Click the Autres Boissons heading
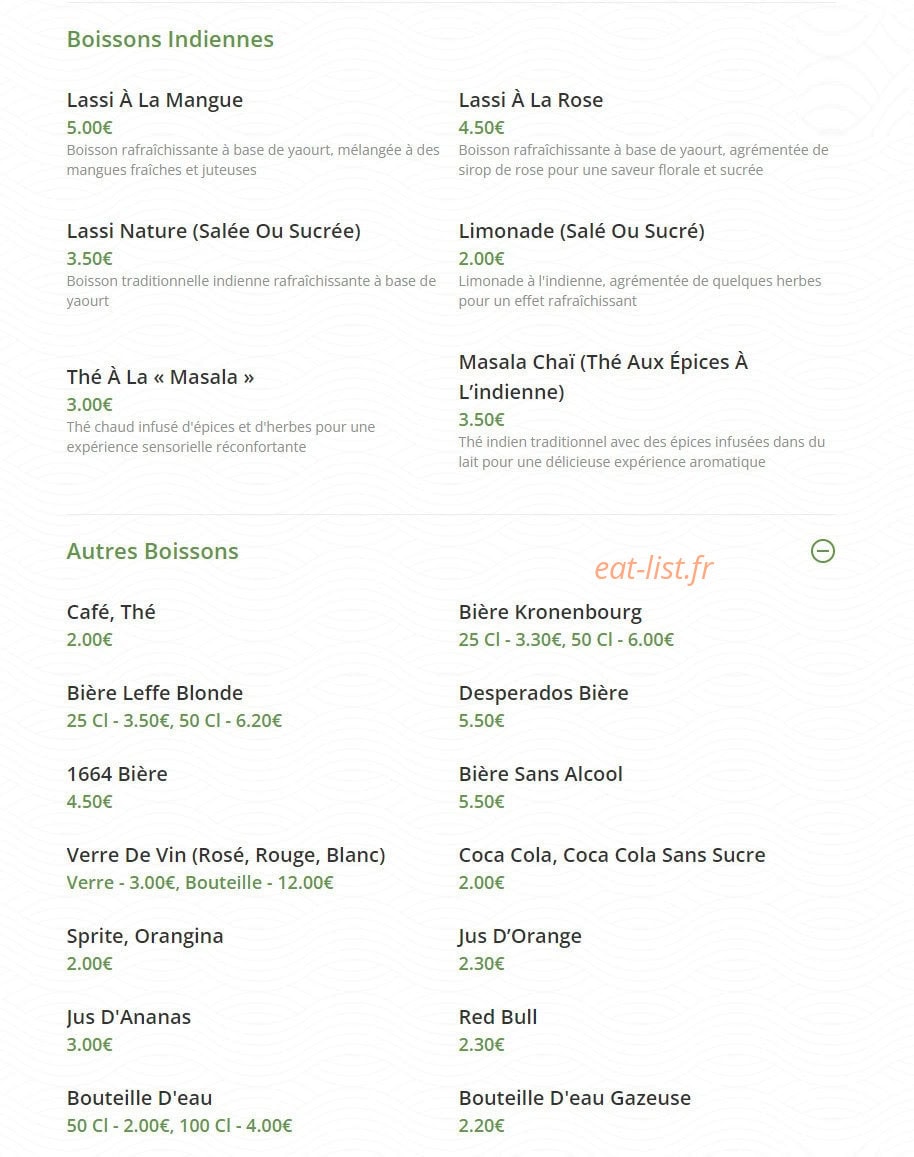 tap(152, 551)
